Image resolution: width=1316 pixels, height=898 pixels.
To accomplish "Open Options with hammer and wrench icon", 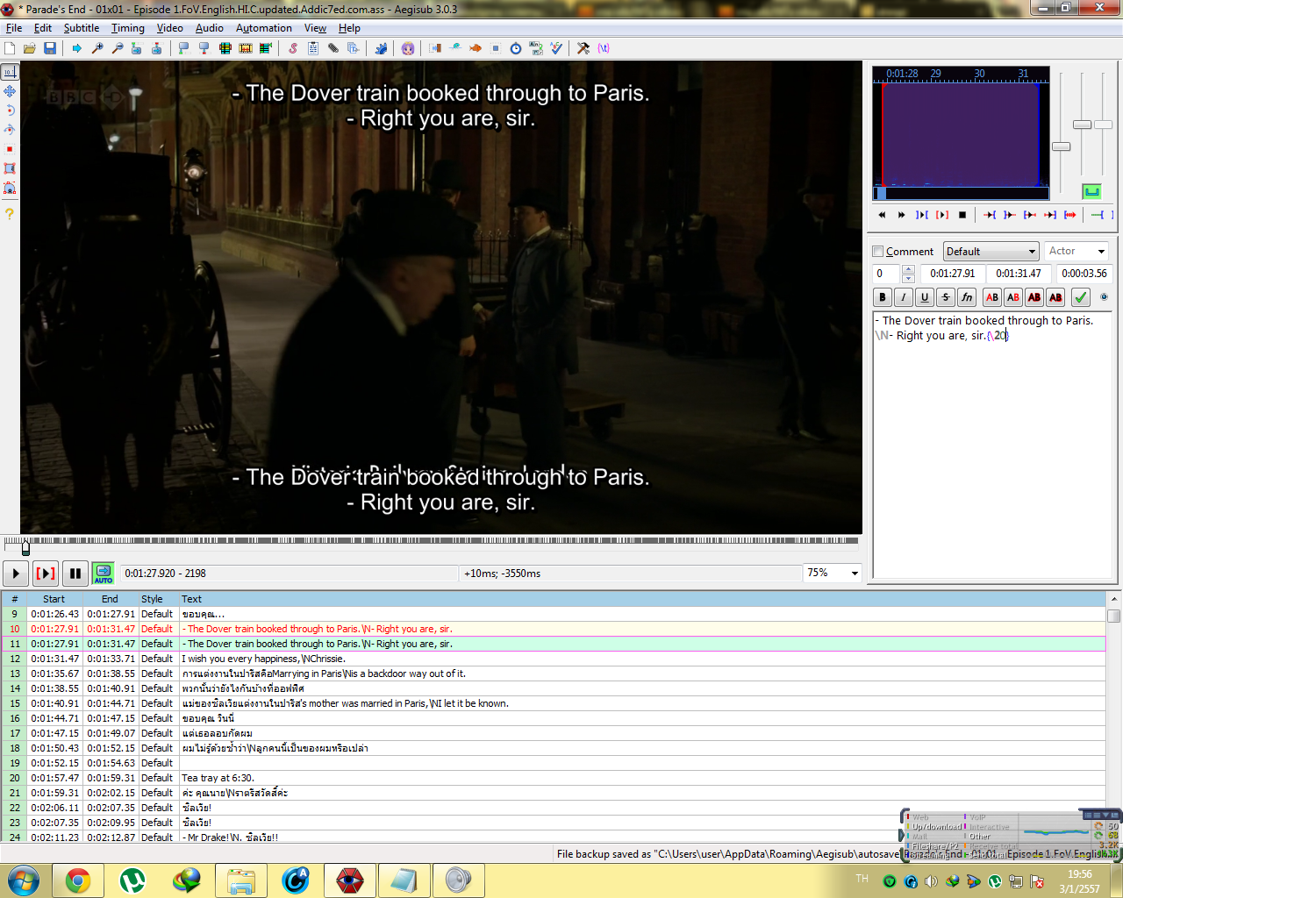I will pyautogui.click(x=583, y=48).
